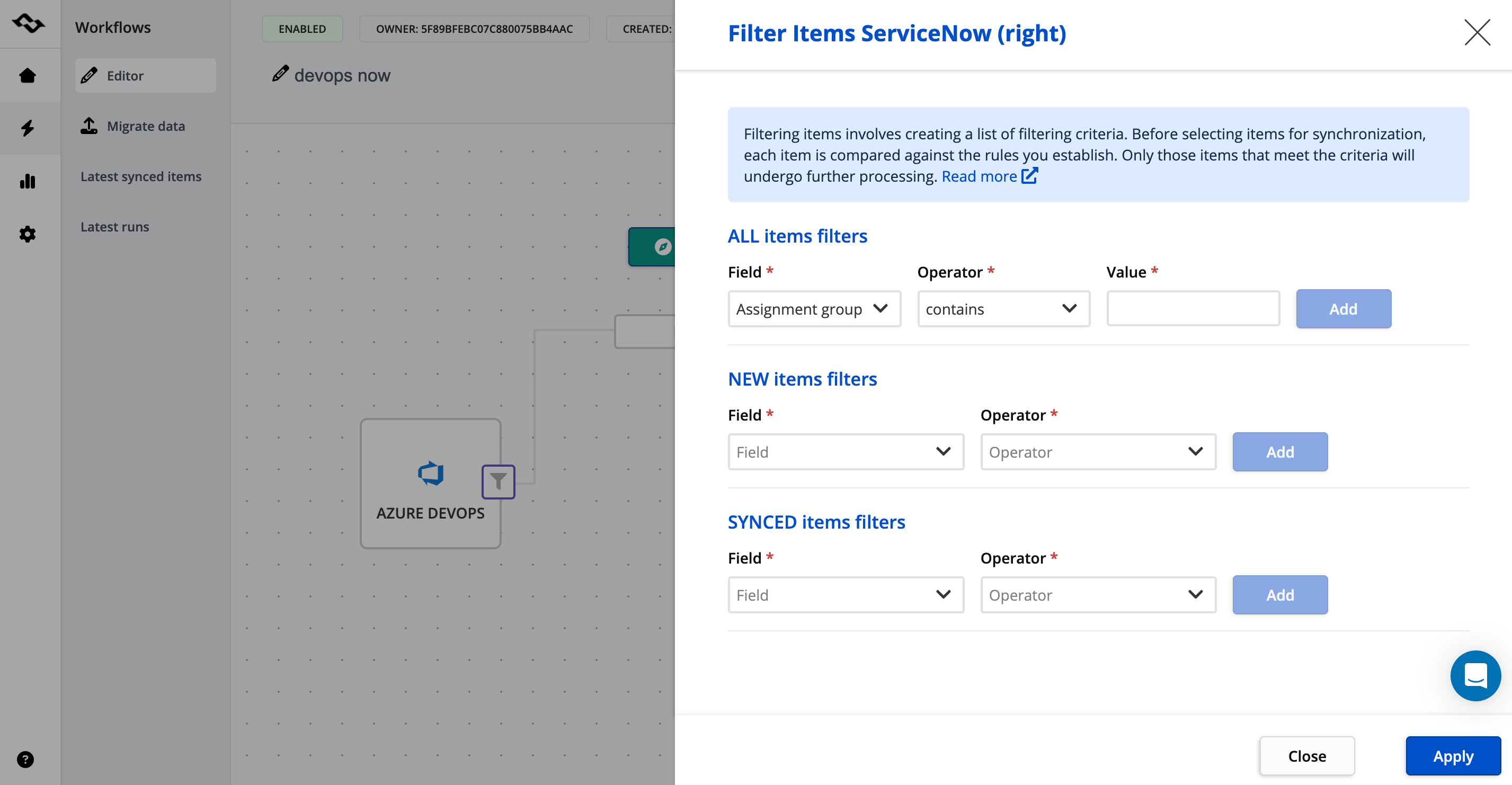Open the Operator dropdown under NEW items filters
Image resolution: width=1512 pixels, height=785 pixels.
tap(1098, 452)
